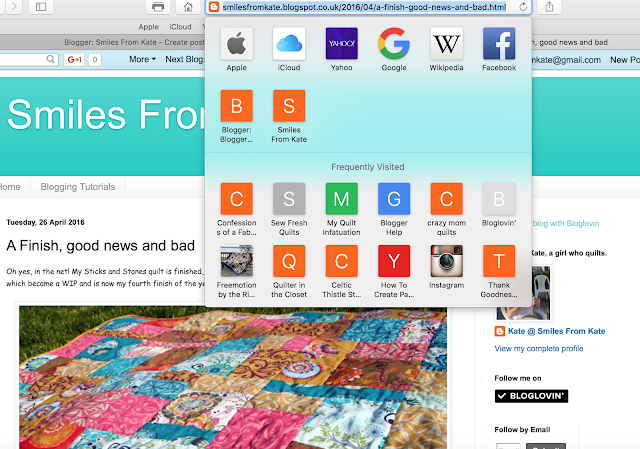Open the Smiles From Kate favorite tile
The image size is (640, 449).
(289, 106)
